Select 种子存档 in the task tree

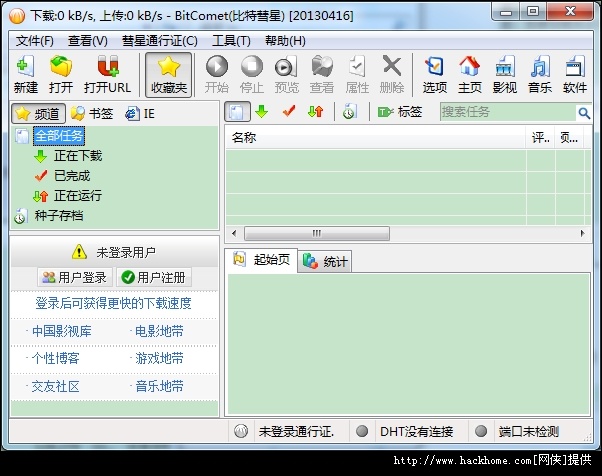tap(59, 216)
